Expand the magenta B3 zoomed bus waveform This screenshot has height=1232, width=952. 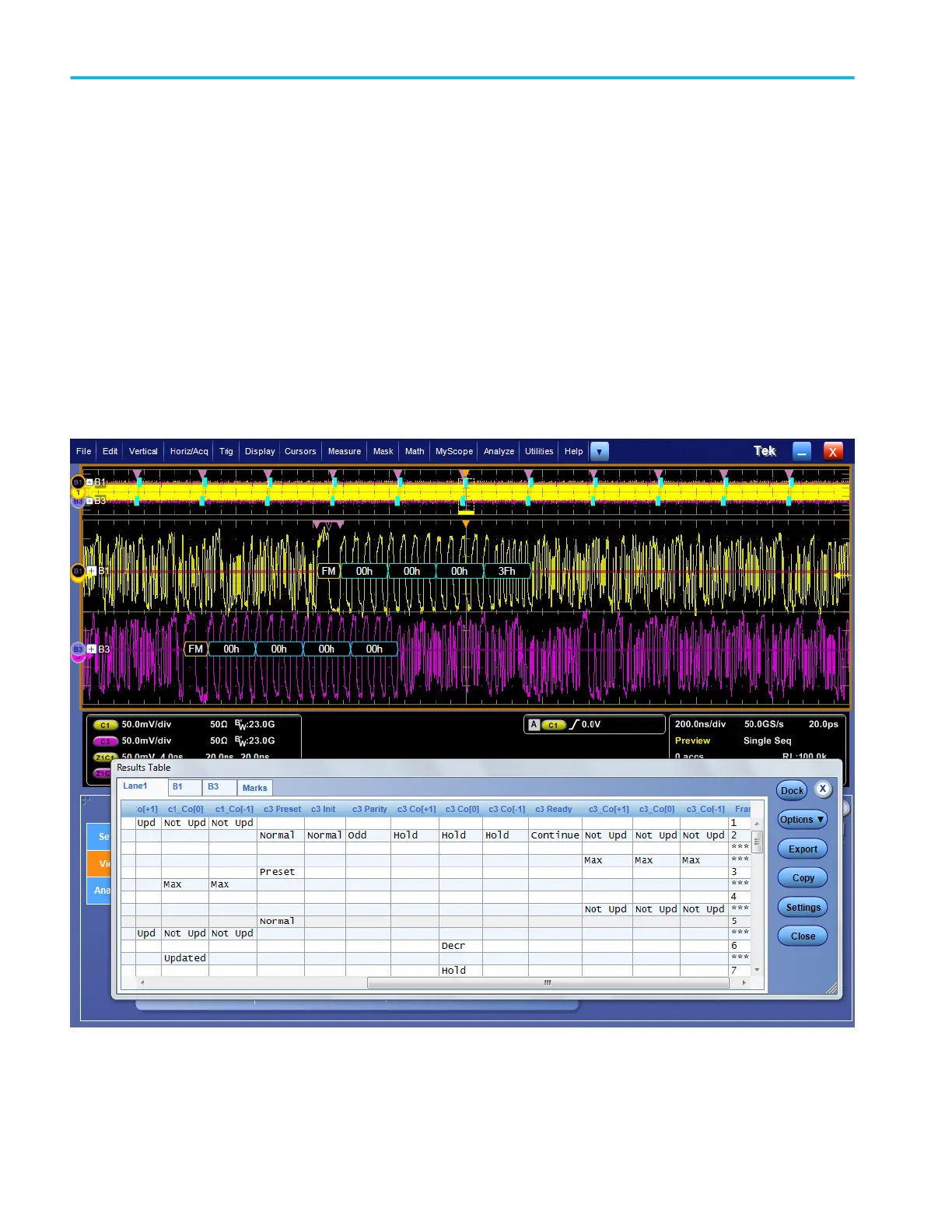[92, 649]
